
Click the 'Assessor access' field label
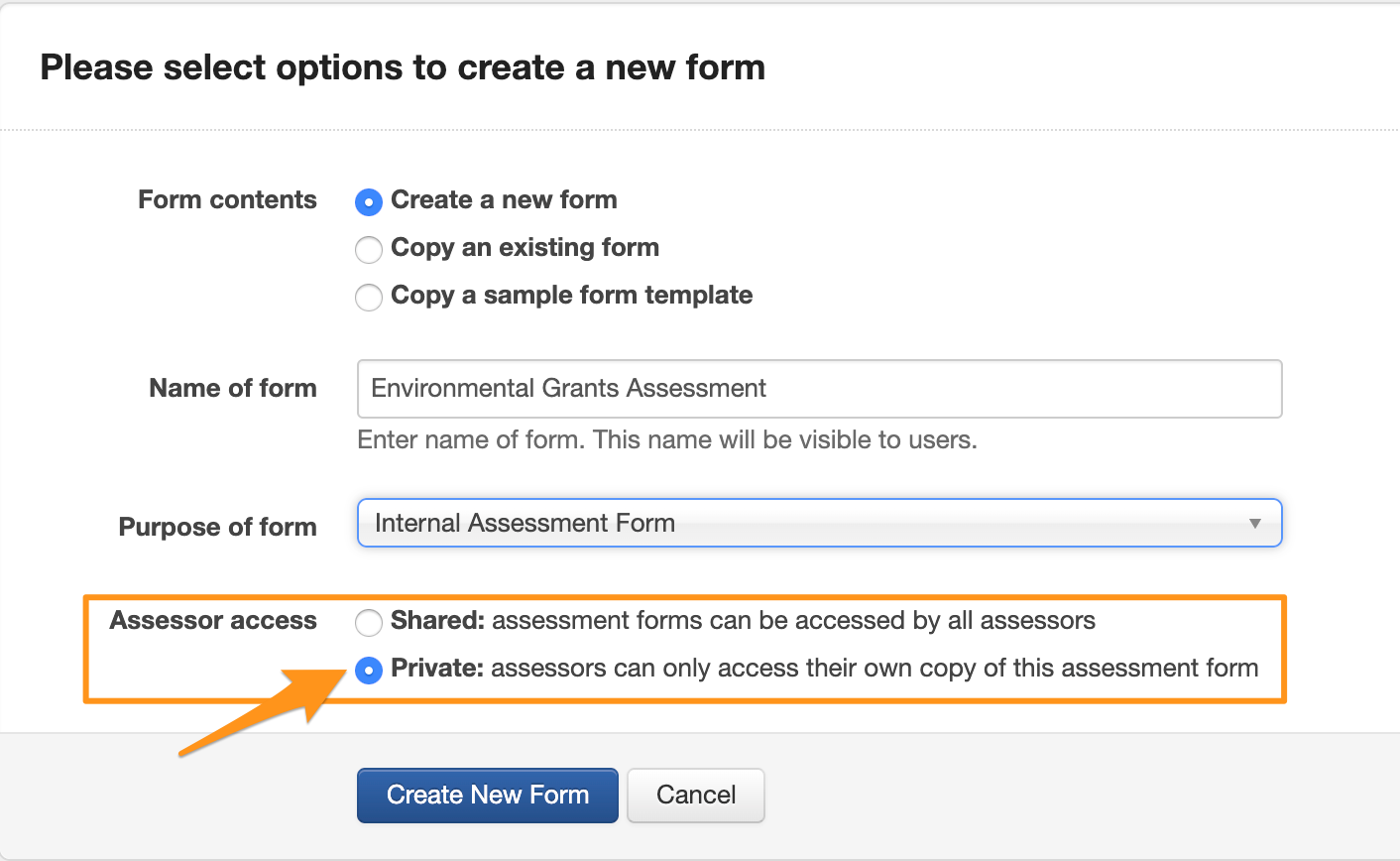pos(213,621)
